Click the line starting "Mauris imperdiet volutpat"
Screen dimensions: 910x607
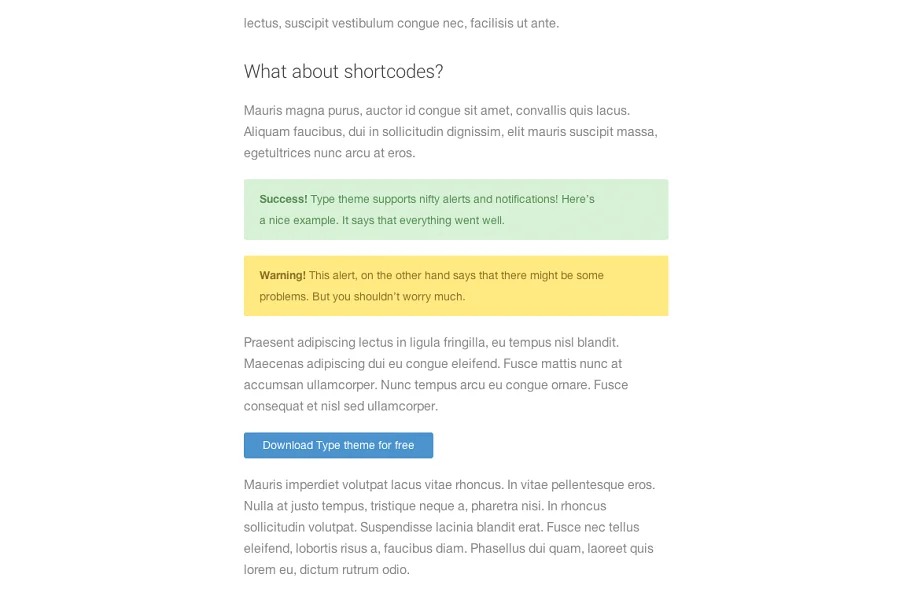pyautogui.click(x=449, y=485)
